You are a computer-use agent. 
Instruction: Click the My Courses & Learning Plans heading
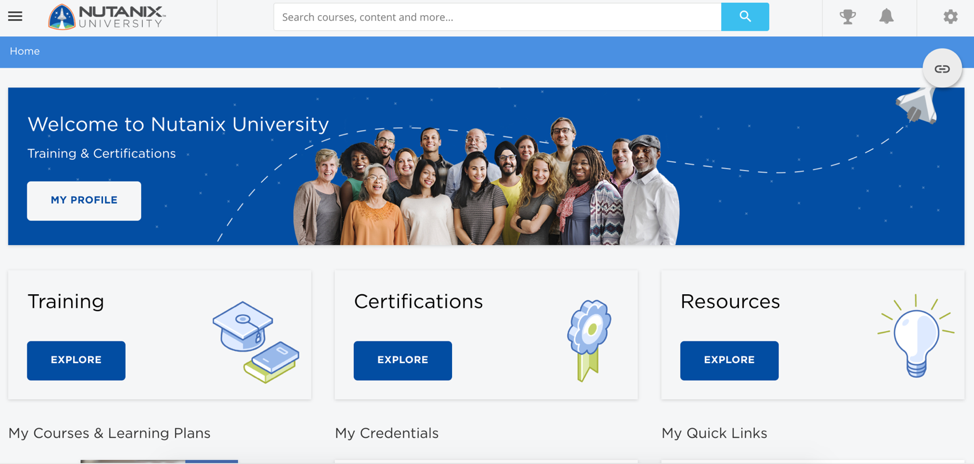point(109,434)
